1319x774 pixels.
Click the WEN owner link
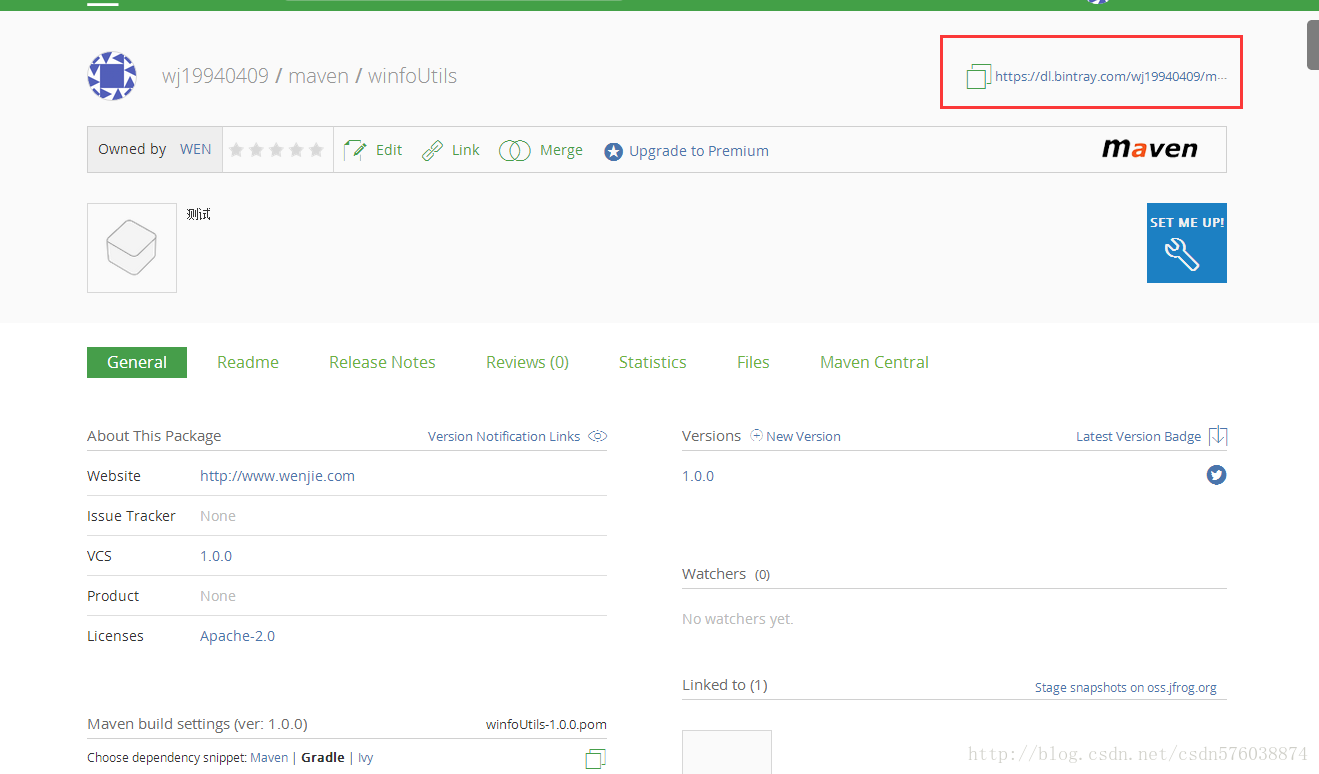(x=195, y=149)
